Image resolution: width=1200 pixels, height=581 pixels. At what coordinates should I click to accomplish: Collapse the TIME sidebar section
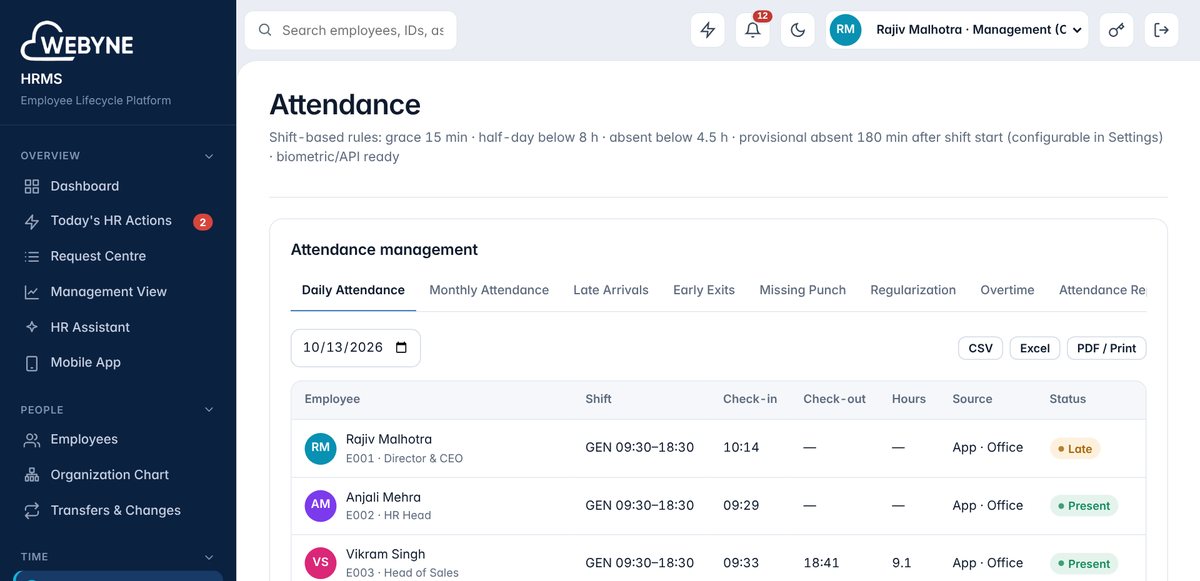(209, 557)
